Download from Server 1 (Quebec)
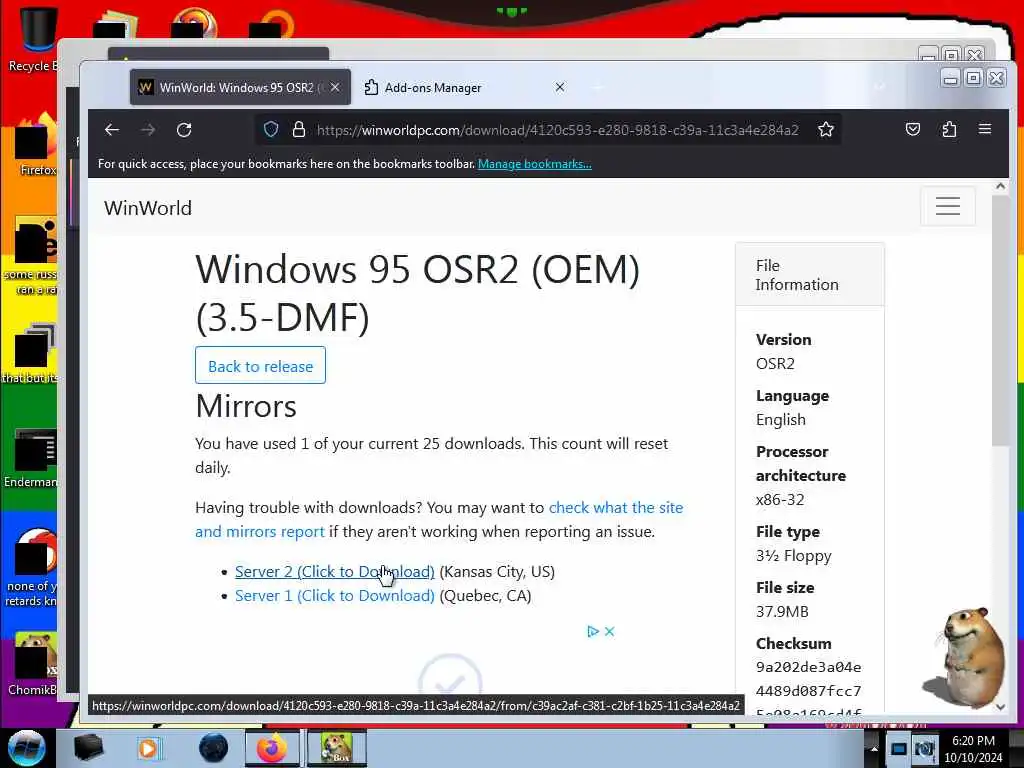This screenshot has width=1024, height=768. (334, 596)
